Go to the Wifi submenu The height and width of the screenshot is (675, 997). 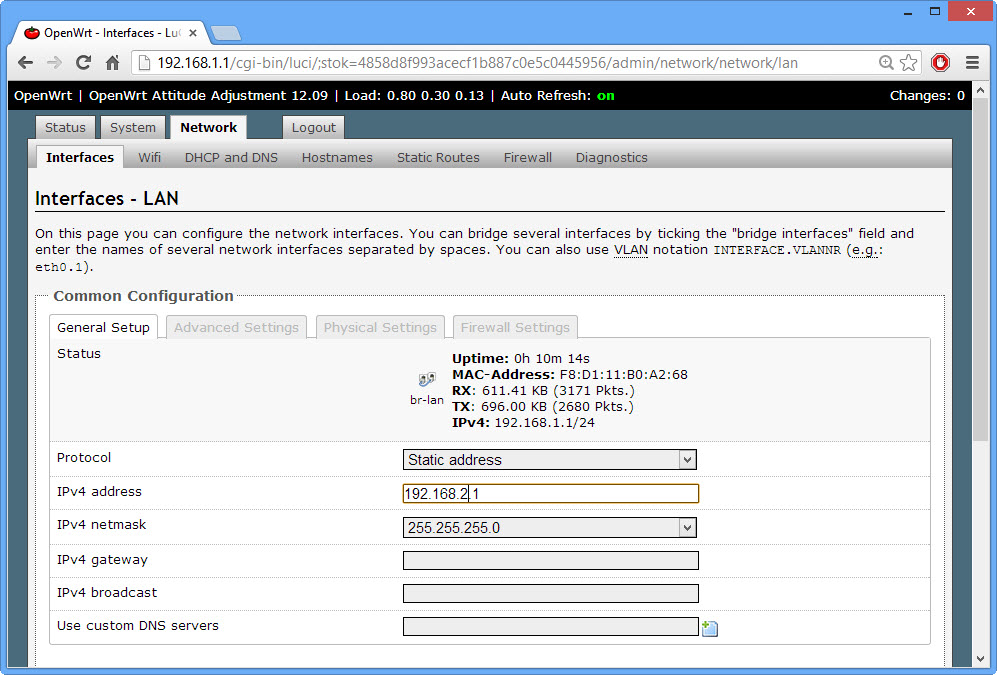(149, 158)
